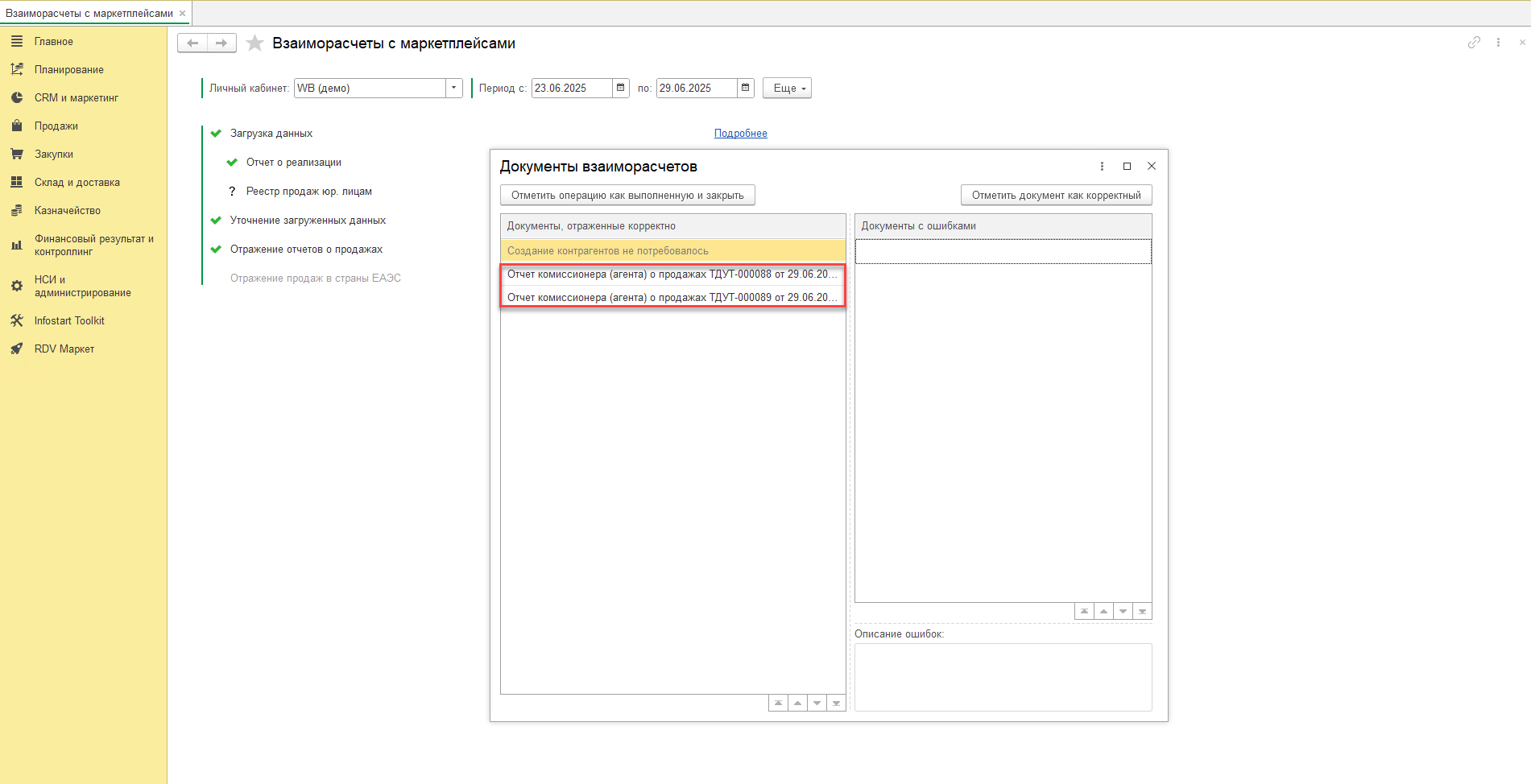Go forward with the right arrow button
1531x784 pixels.
(221, 43)
